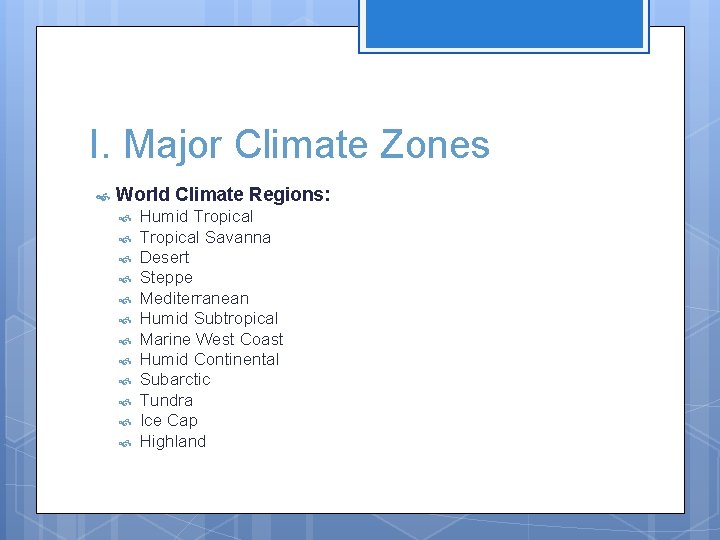Select the "Steppe" bullet text

[166, 278]
